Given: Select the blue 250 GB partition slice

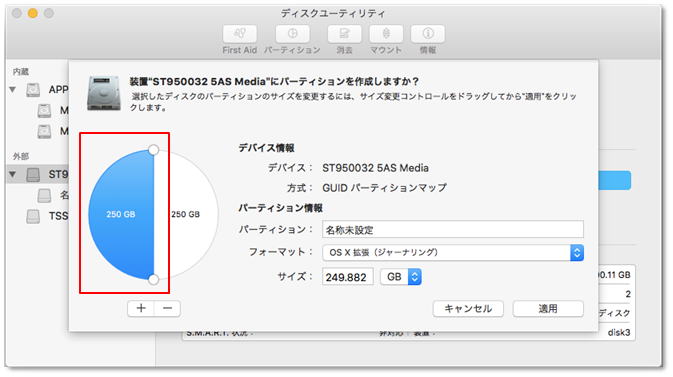Looking at the screenshot, I should [x=121, y=214].
